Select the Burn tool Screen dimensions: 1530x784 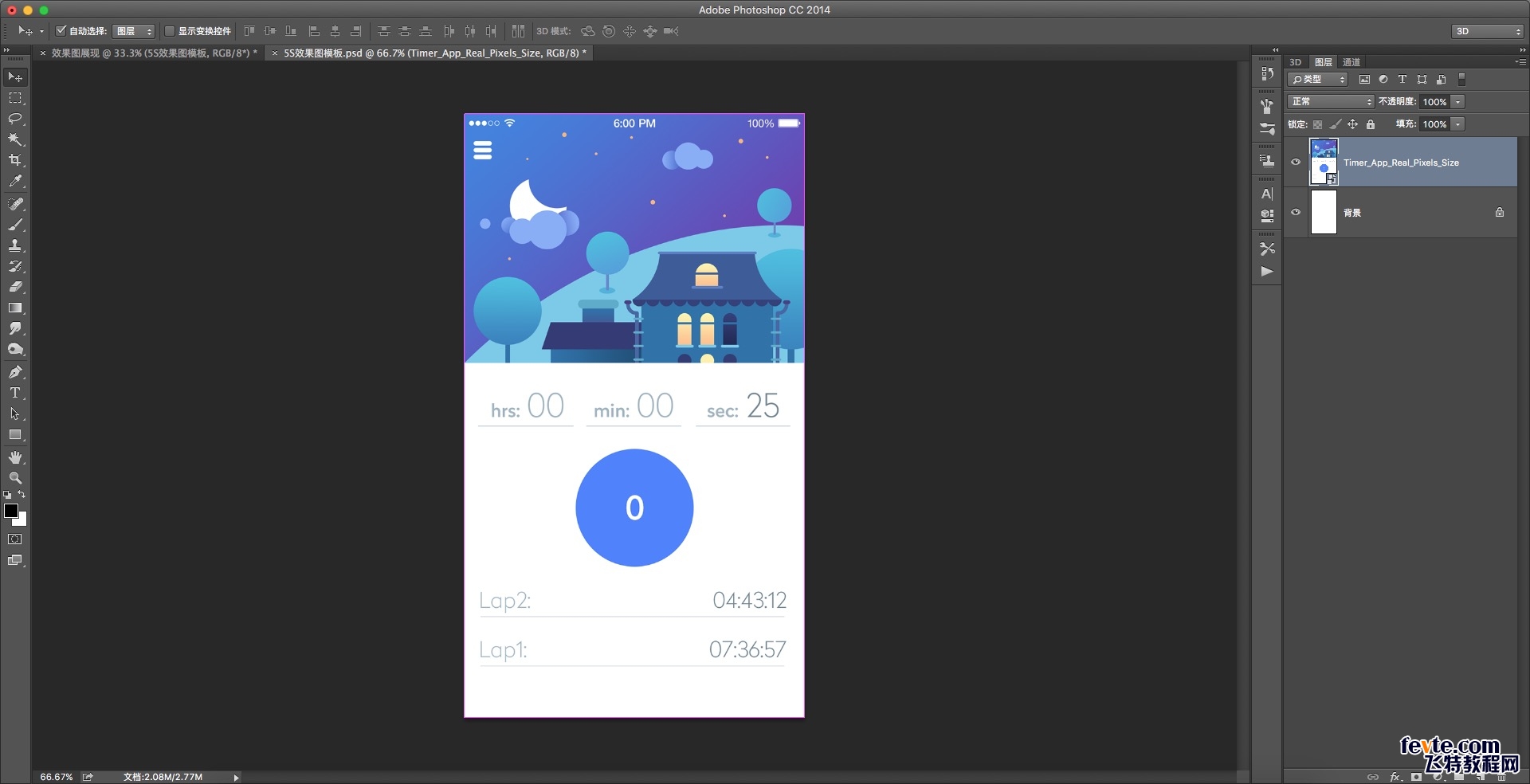coord(15,349)
